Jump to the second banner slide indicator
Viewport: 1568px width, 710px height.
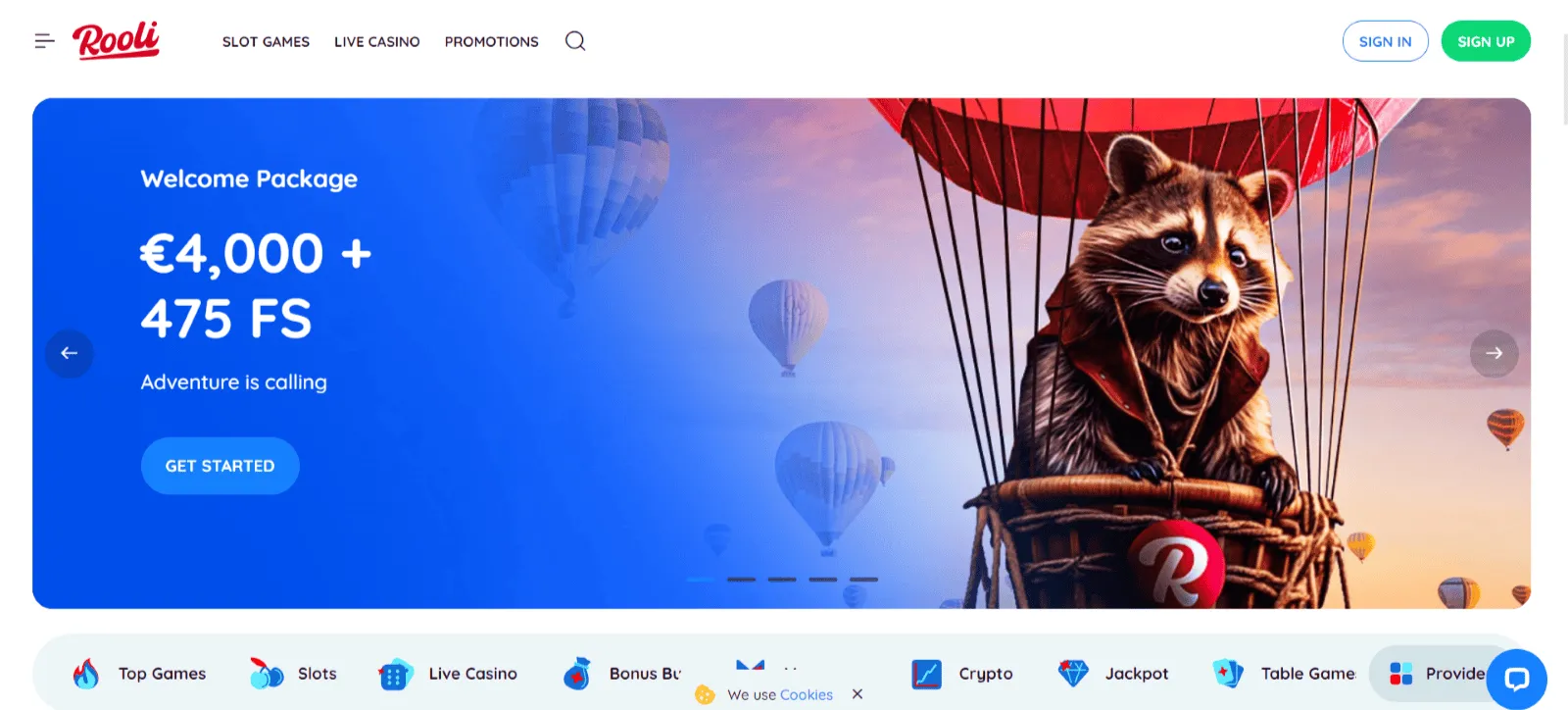pos(741,580)
